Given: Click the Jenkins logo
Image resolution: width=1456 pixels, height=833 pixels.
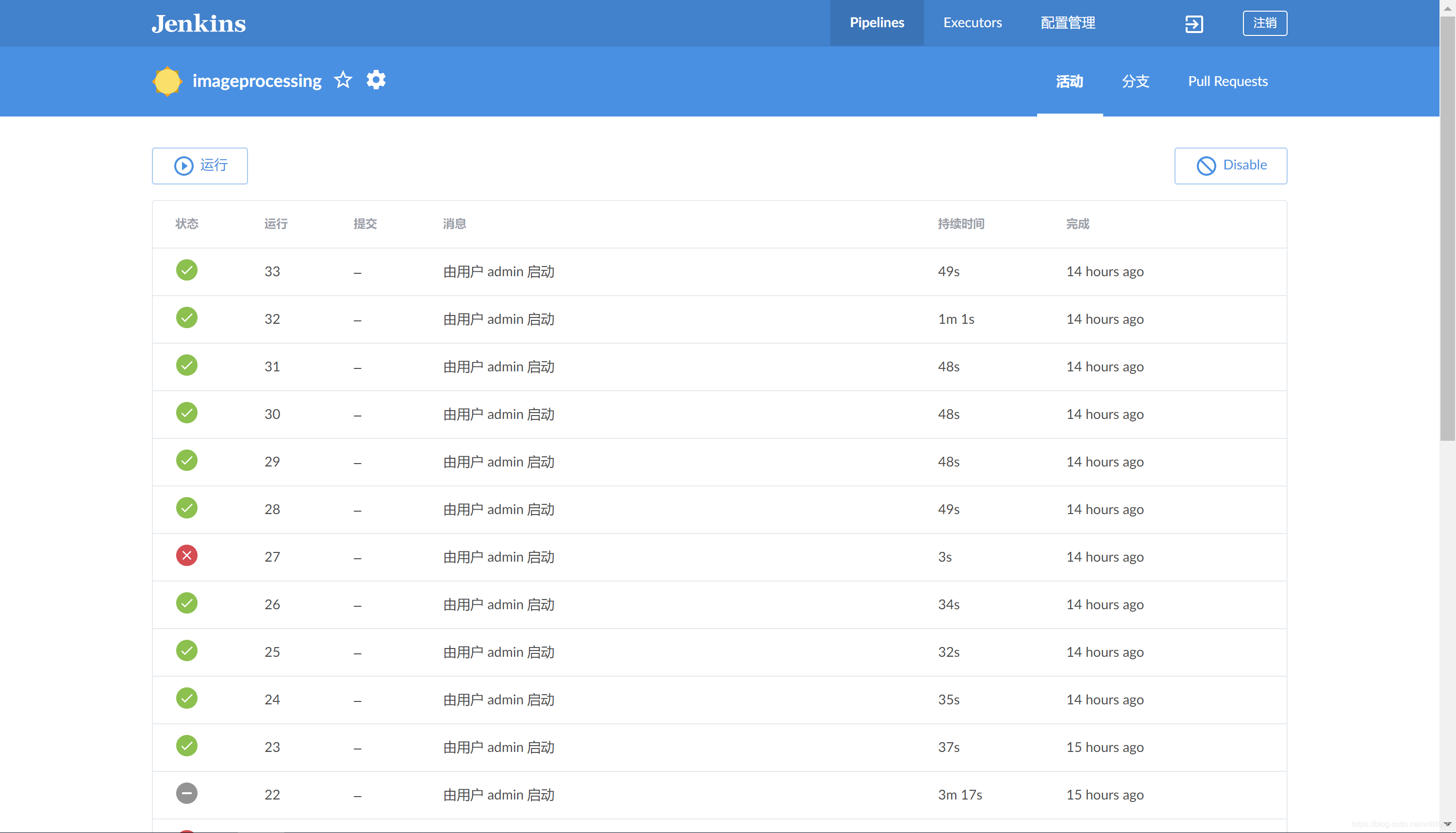Looking at the screenshot, I should coord(199,23).
